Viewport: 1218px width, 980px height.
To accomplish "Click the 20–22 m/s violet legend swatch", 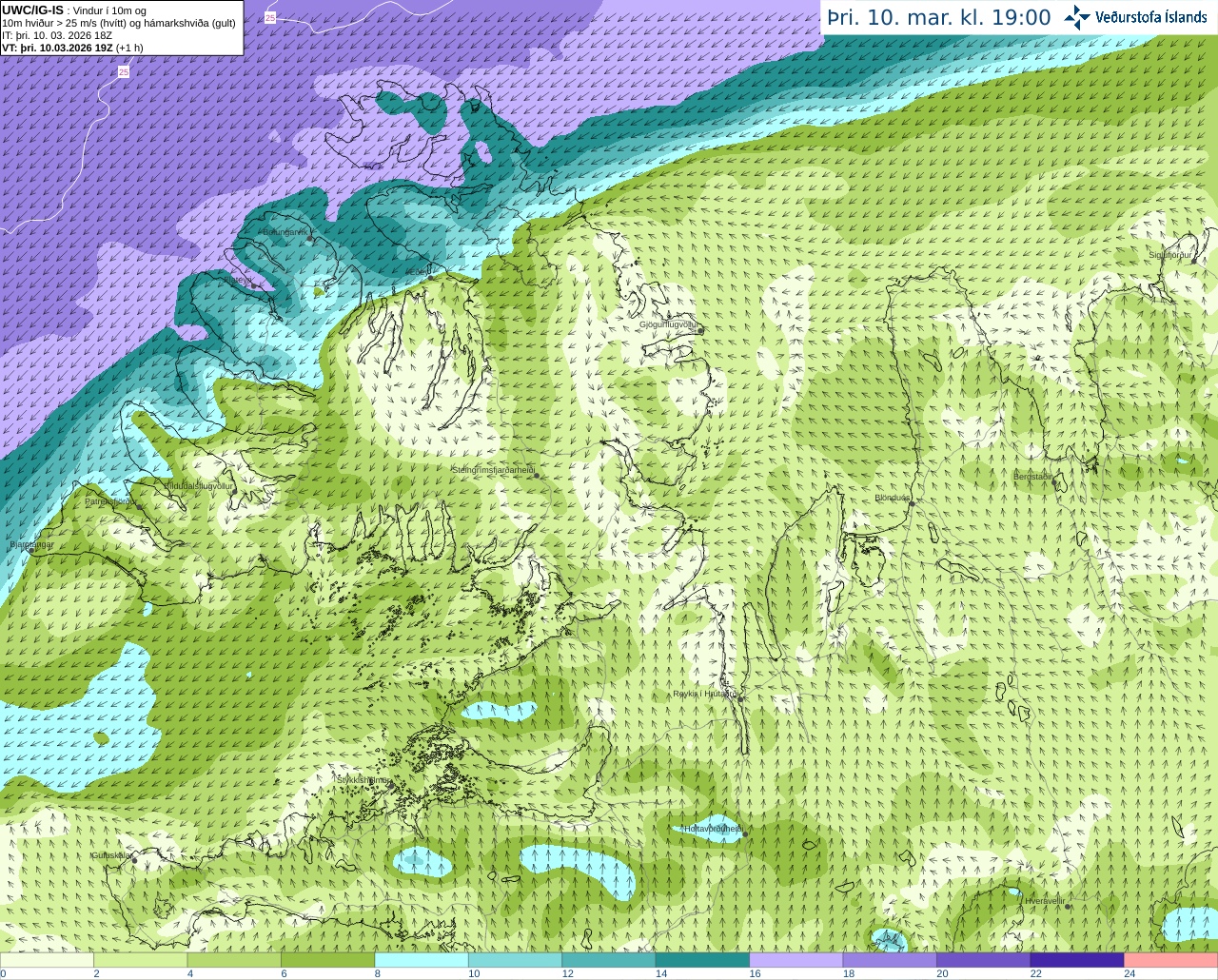I will pyautogui.click(x=984, y=960).
